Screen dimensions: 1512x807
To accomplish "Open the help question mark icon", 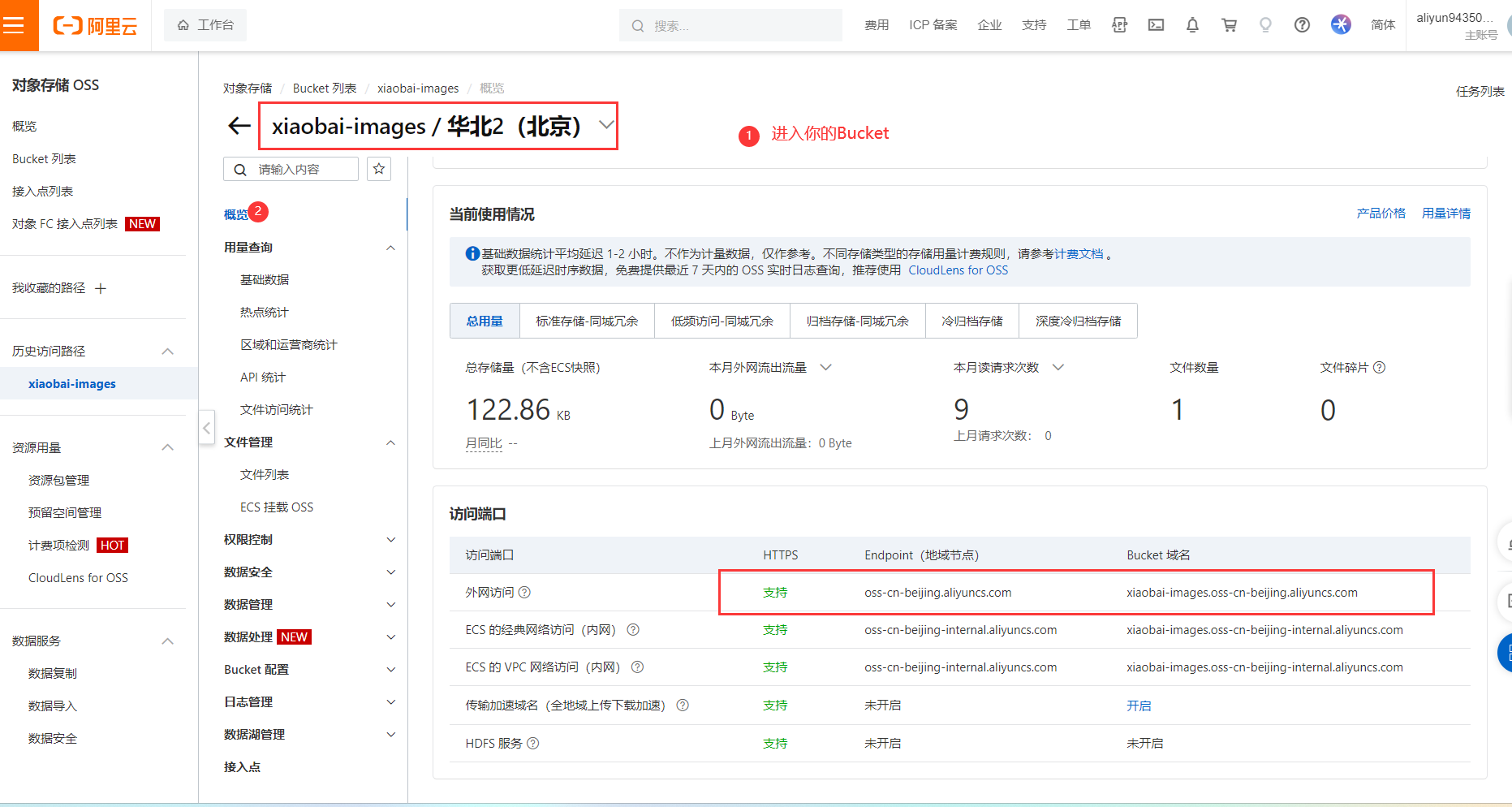I will click(x=1302, y=25).
